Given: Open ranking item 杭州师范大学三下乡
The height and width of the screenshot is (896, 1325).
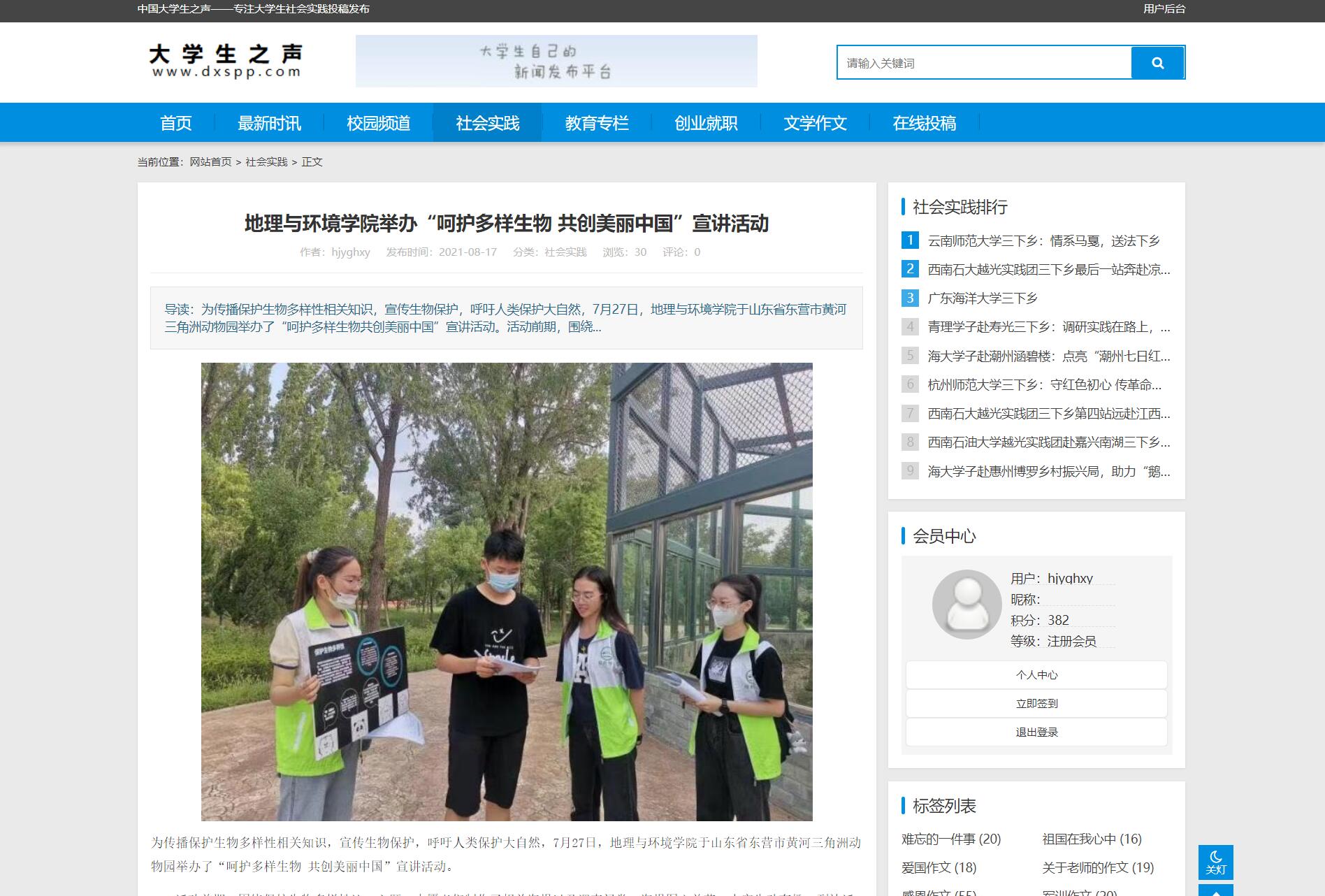Looking at the screenshot, I should (1044, 385).
